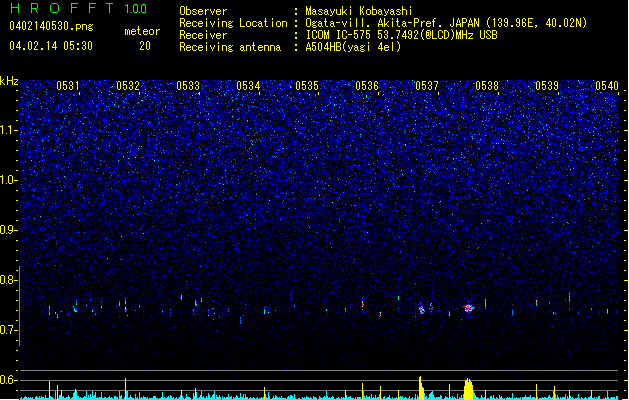Click the brightest meteor echo before 0538
Viewport: 629px width, 400px height.
coord(469,308)
